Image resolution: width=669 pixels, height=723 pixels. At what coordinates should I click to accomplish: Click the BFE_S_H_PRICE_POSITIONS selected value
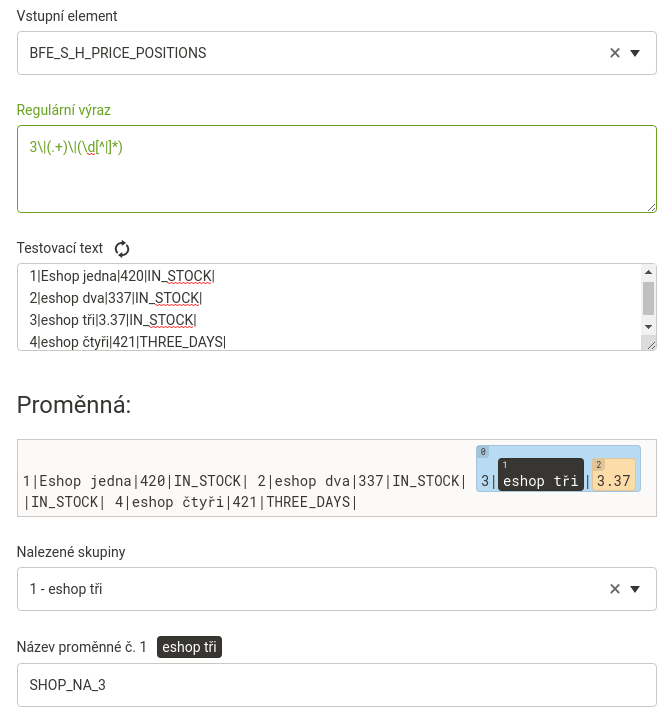tap(118, 53)
